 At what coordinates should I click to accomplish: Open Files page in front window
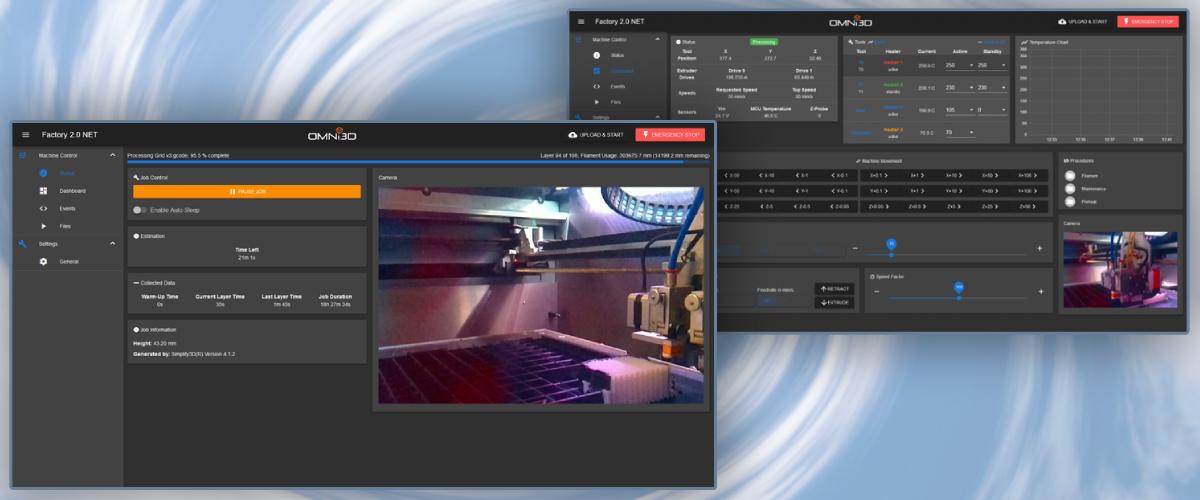[66, 226]
